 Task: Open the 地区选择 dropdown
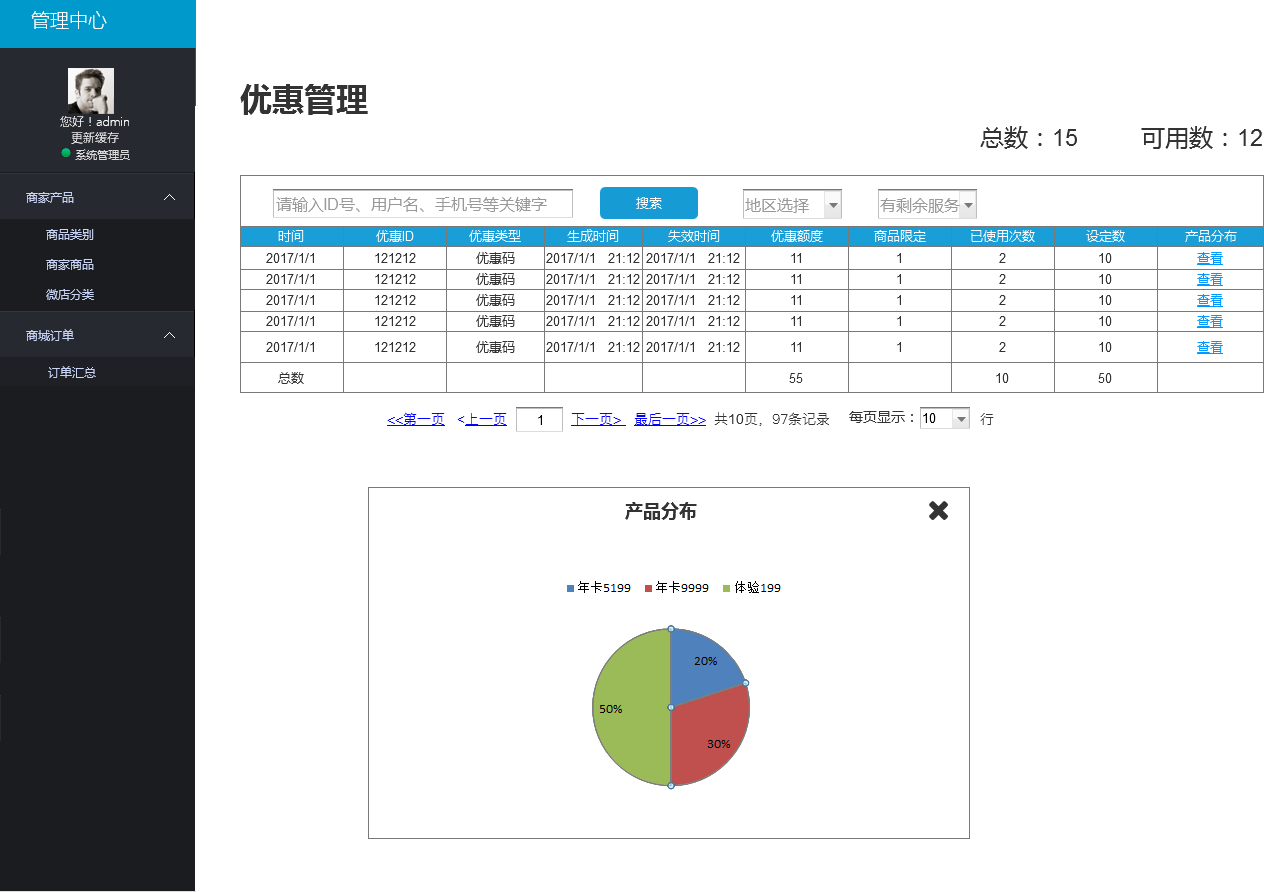tap(833, 205)
